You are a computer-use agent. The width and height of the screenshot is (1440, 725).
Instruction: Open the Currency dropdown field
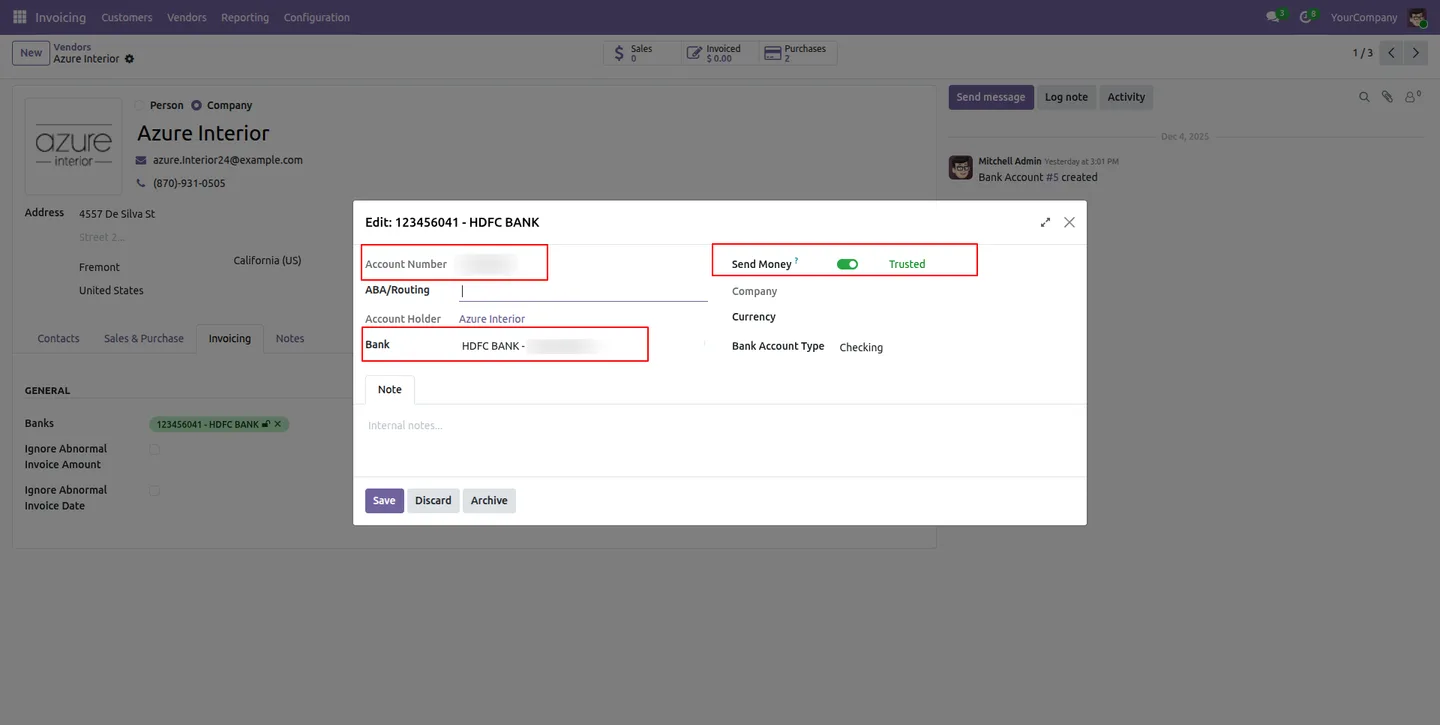pos(956,317)
